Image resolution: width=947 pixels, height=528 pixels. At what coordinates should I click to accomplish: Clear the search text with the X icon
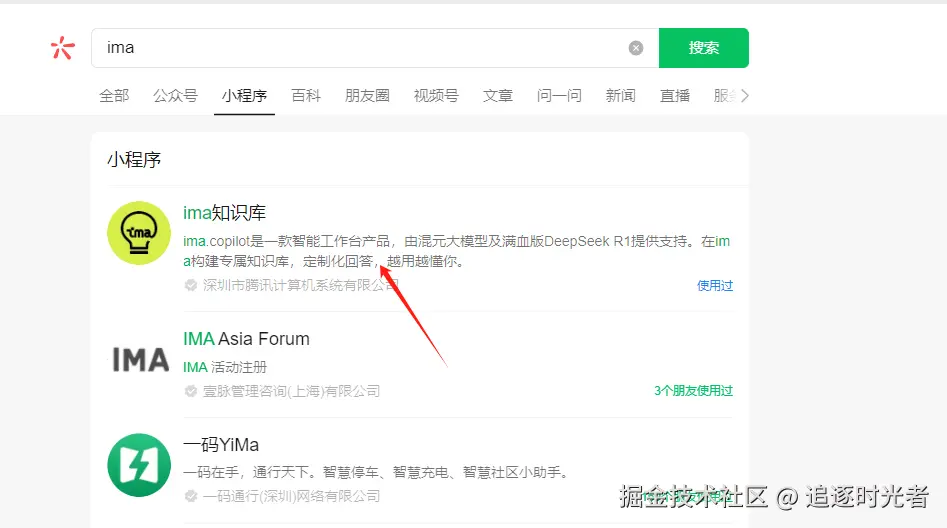[635, 48]
